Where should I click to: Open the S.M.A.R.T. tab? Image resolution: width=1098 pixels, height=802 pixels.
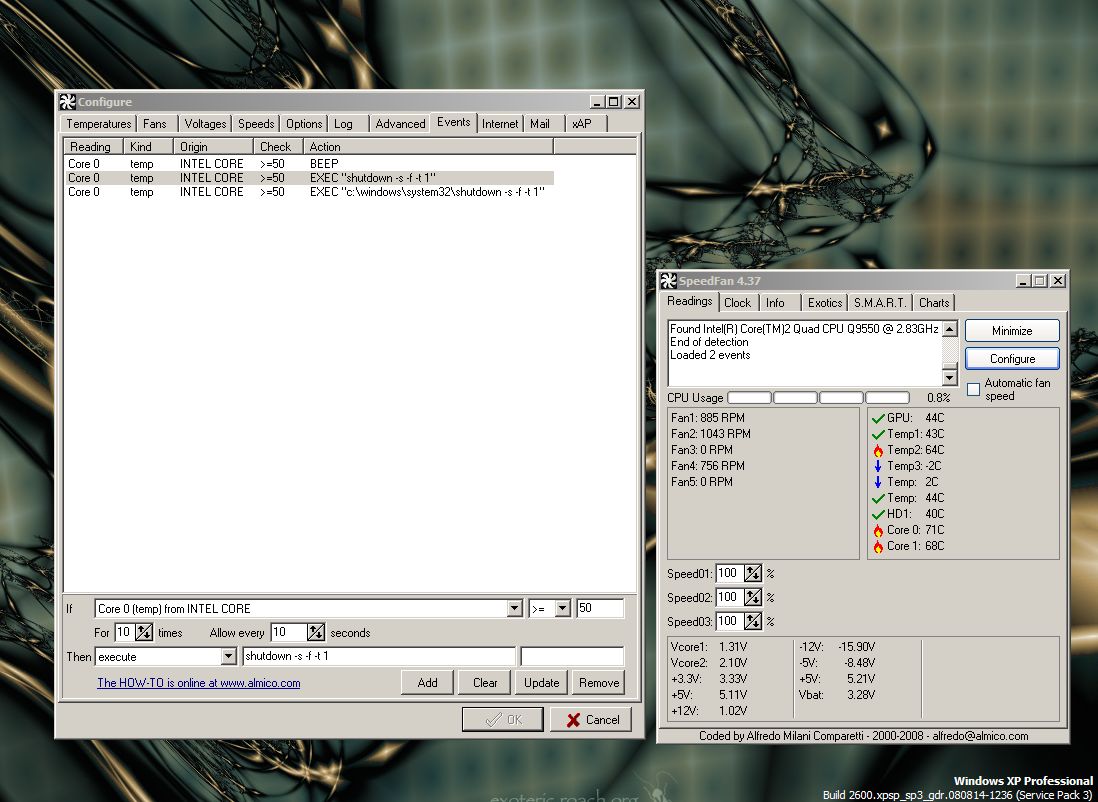point(880,303)
